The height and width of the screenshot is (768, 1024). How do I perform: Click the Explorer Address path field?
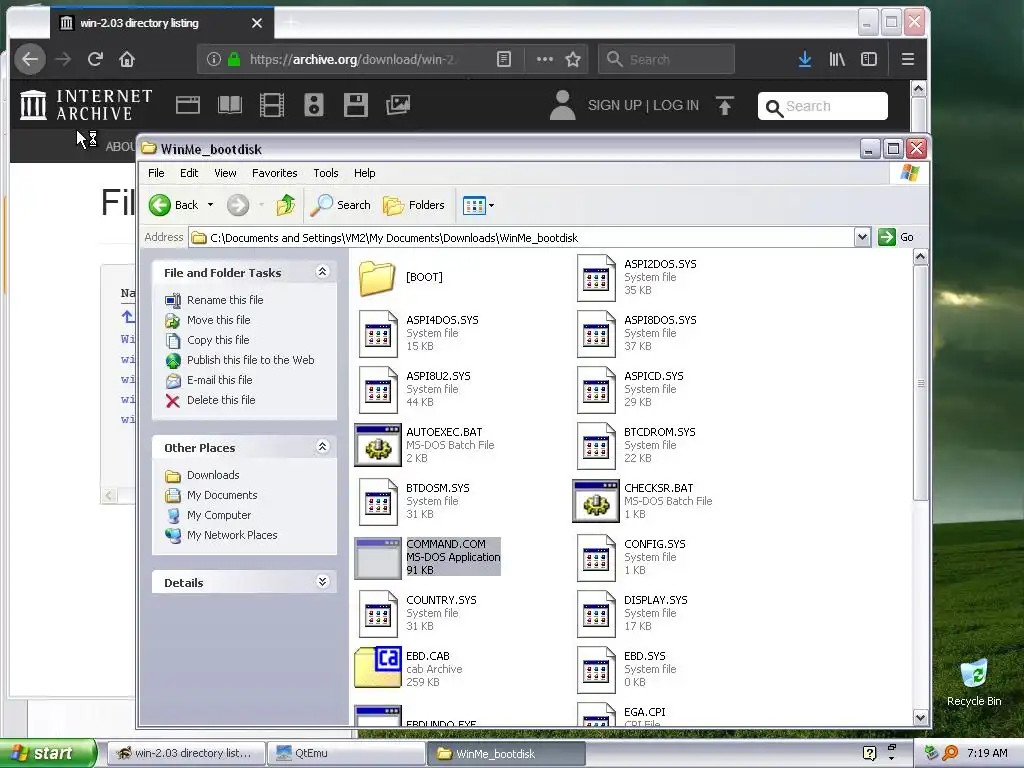click(521, 237)
